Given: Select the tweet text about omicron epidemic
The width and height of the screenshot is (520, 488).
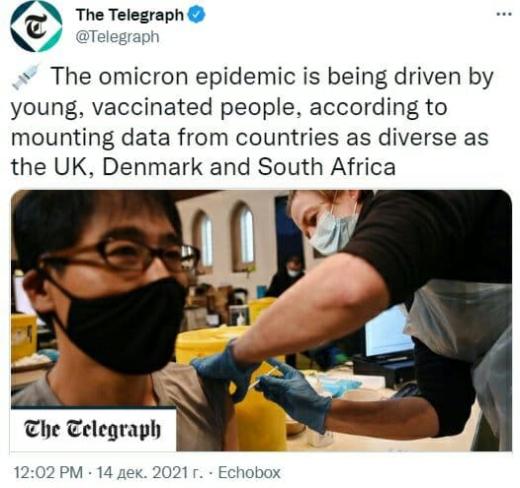Looking at the screenshot, I should [x=252, y=121].
